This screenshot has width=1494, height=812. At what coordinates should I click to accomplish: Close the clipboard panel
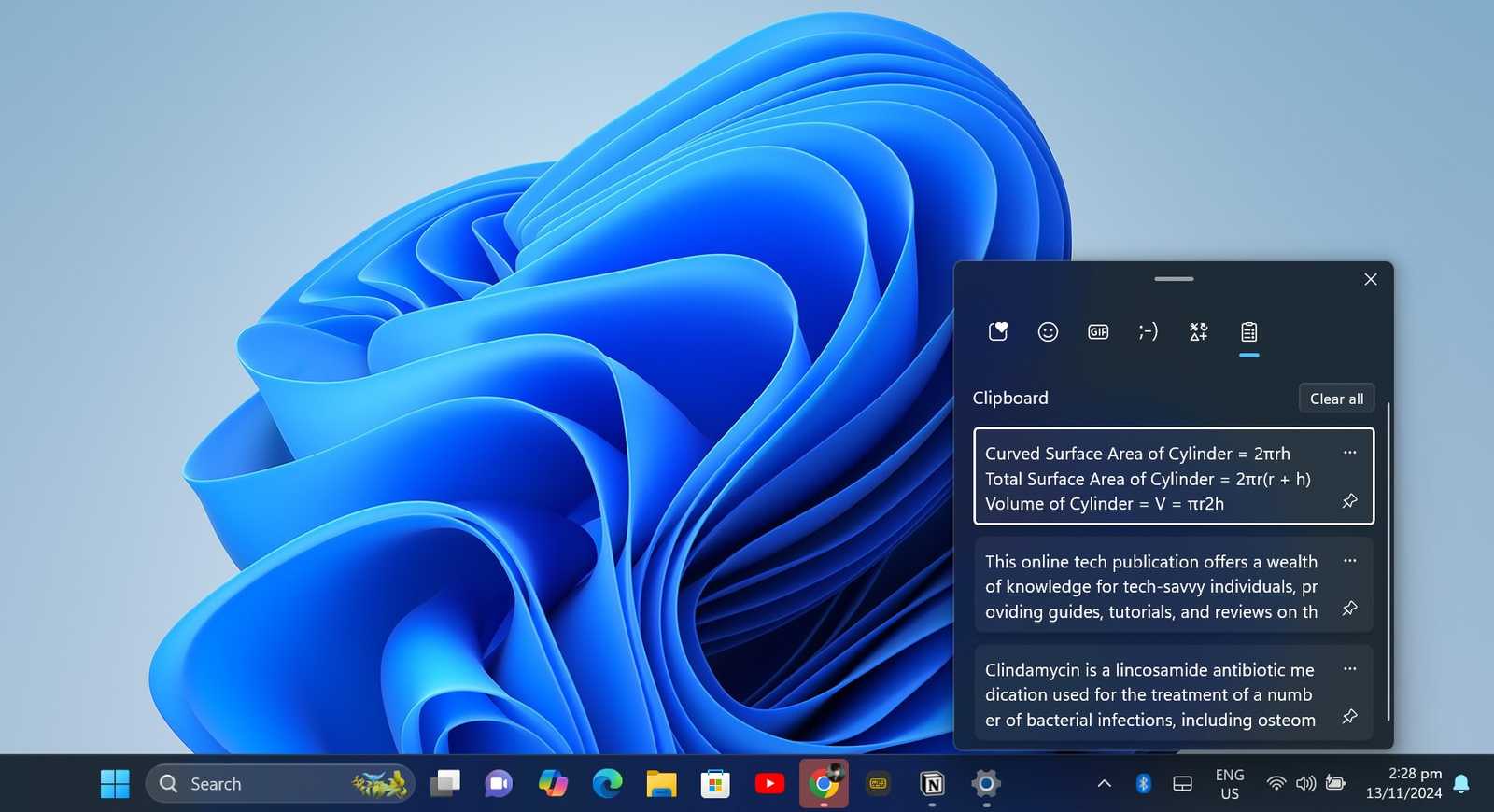coord(1370,279)
